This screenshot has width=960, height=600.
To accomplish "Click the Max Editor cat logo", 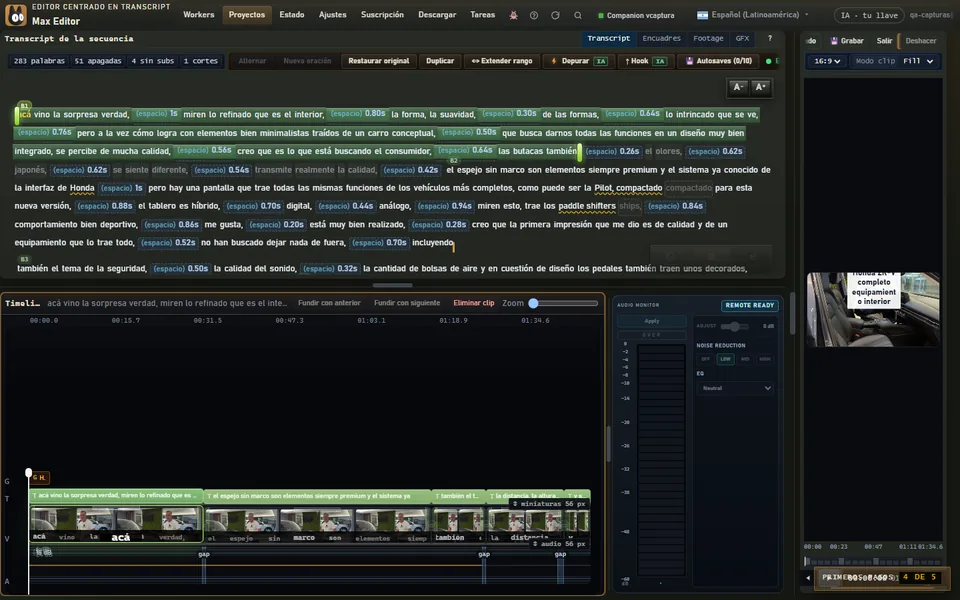I will pos(16,15).
